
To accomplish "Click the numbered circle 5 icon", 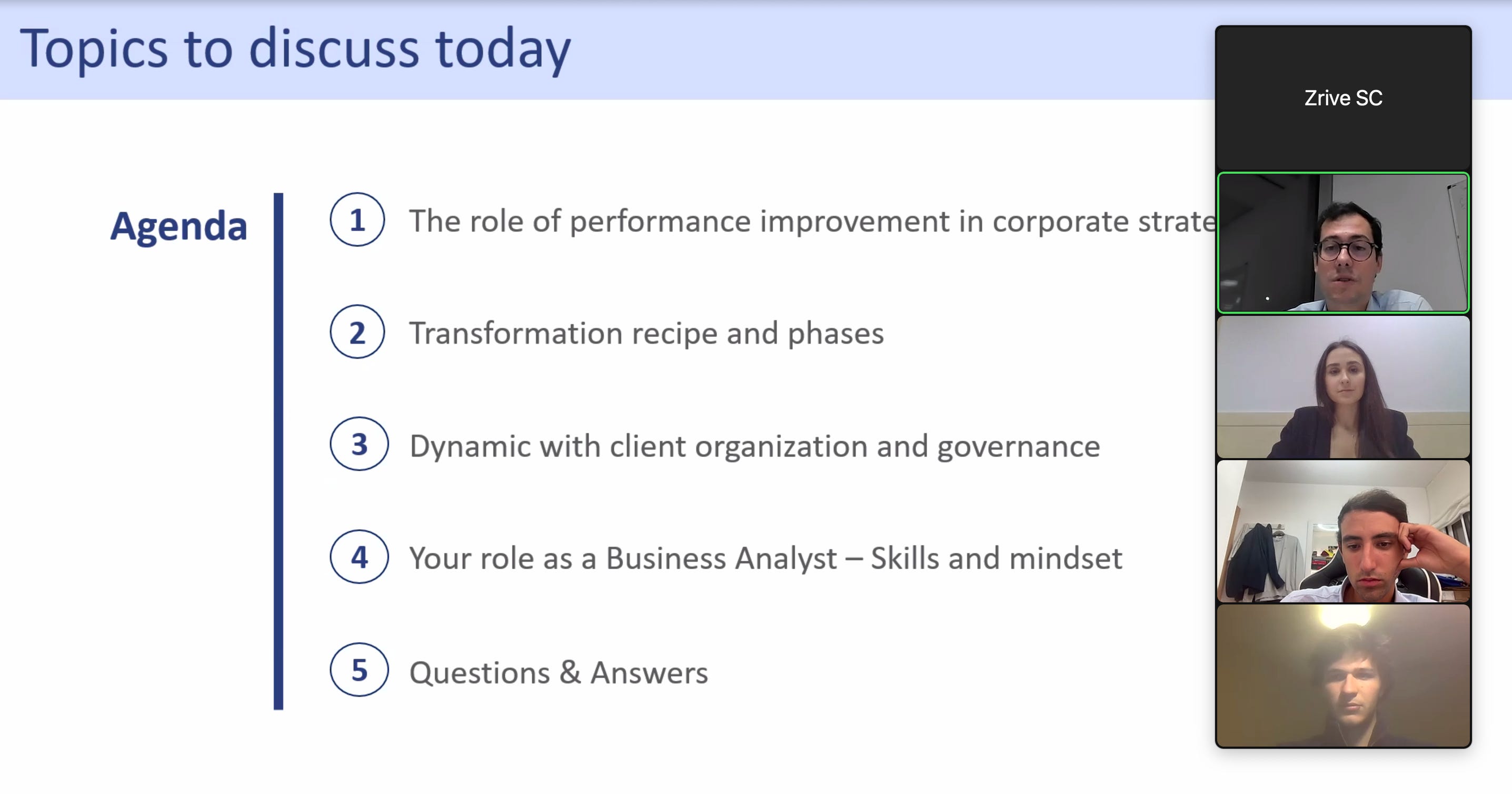I will coord(359,670).
